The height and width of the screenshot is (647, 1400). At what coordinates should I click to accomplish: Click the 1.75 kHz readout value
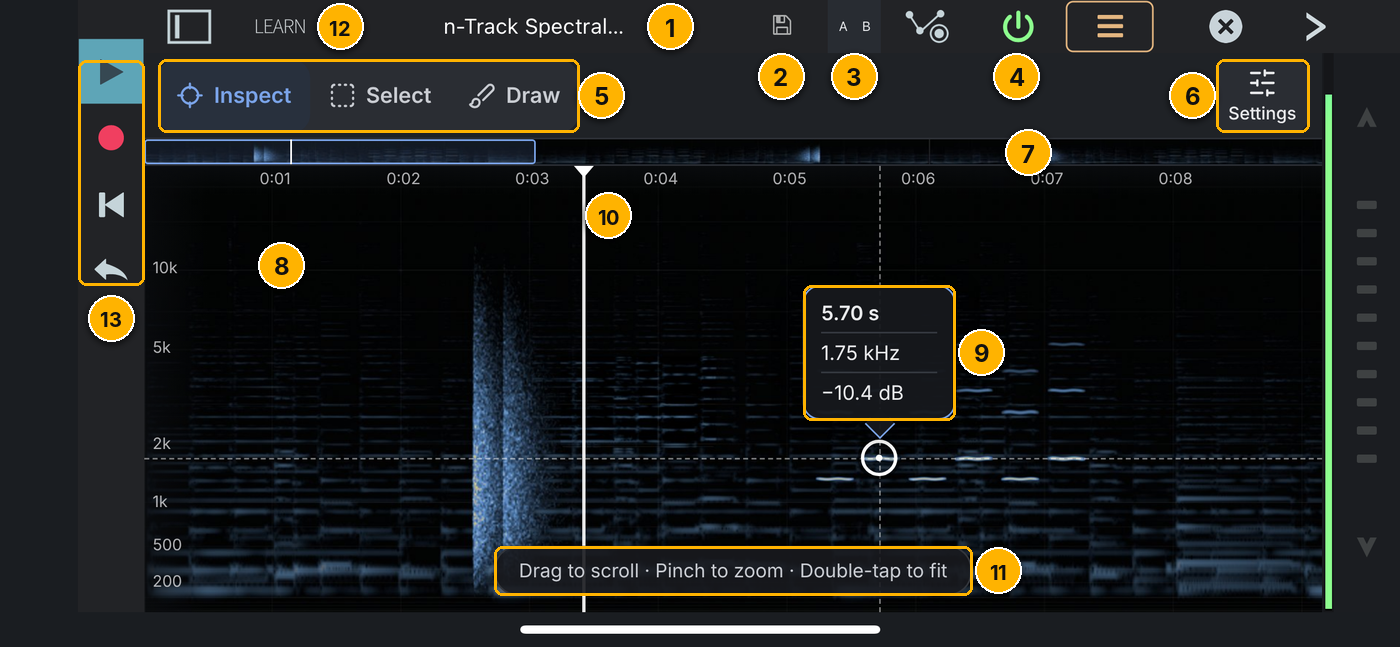pos(860,353)
